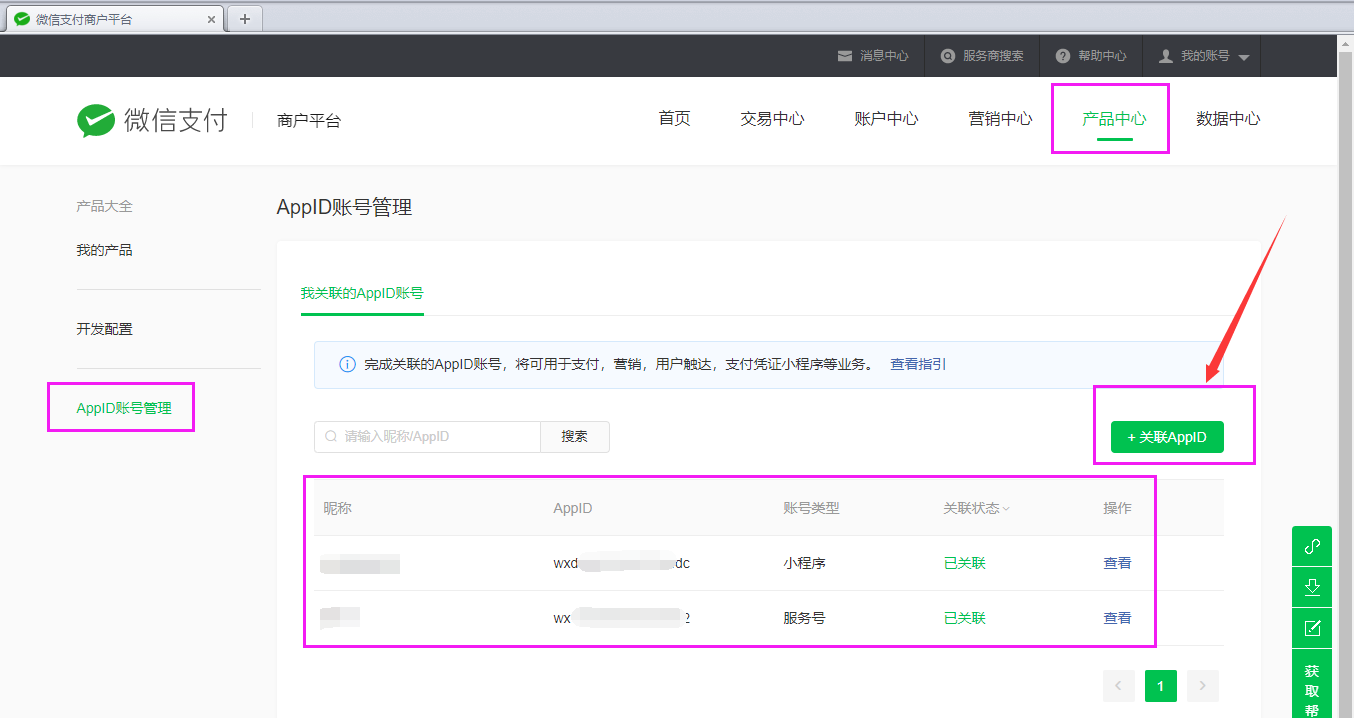Click the 操作 column header
1354x718 pixels.
click(1117, 508)
